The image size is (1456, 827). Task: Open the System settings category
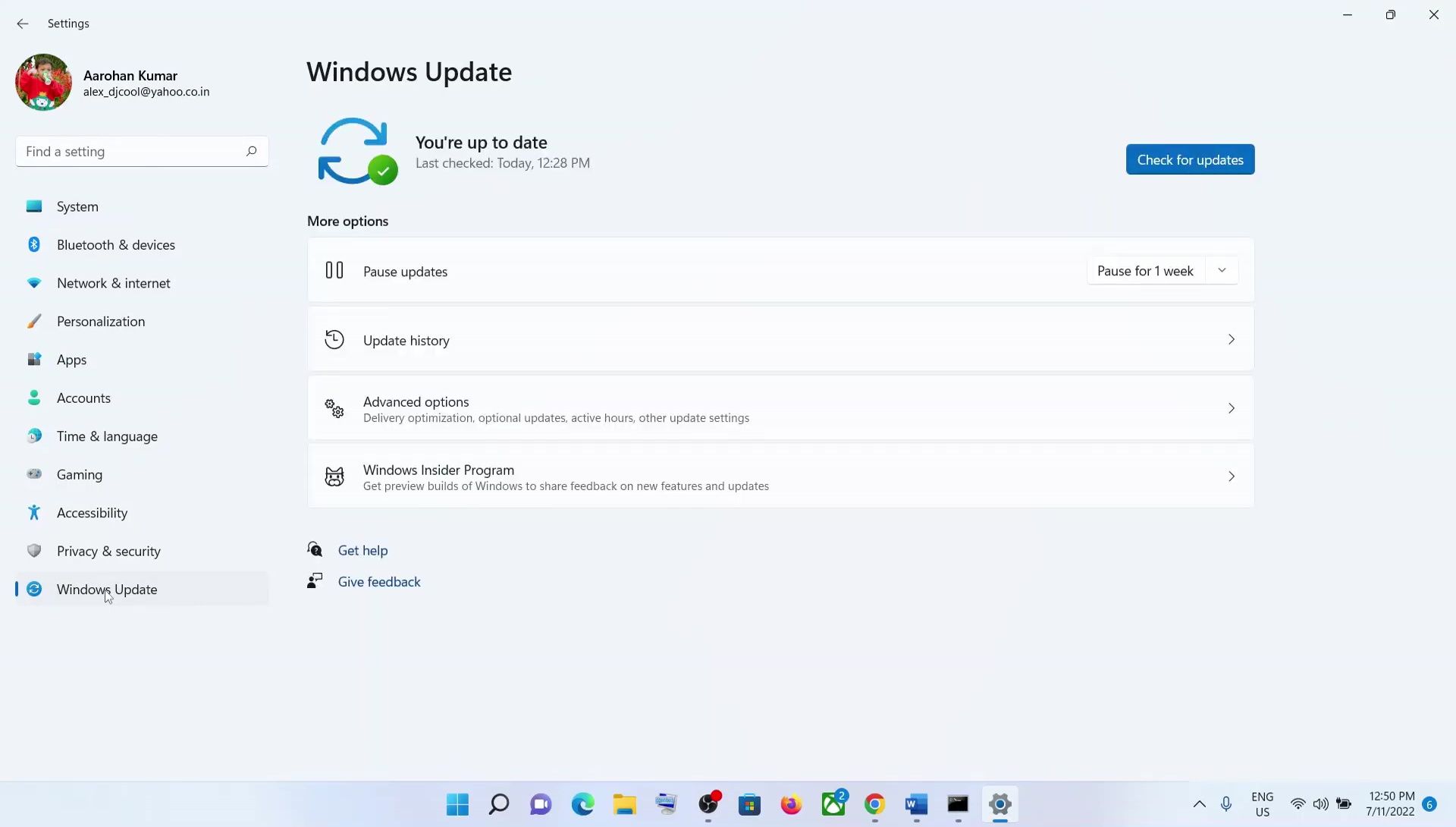pyautogui.click(x=142, y=206)
